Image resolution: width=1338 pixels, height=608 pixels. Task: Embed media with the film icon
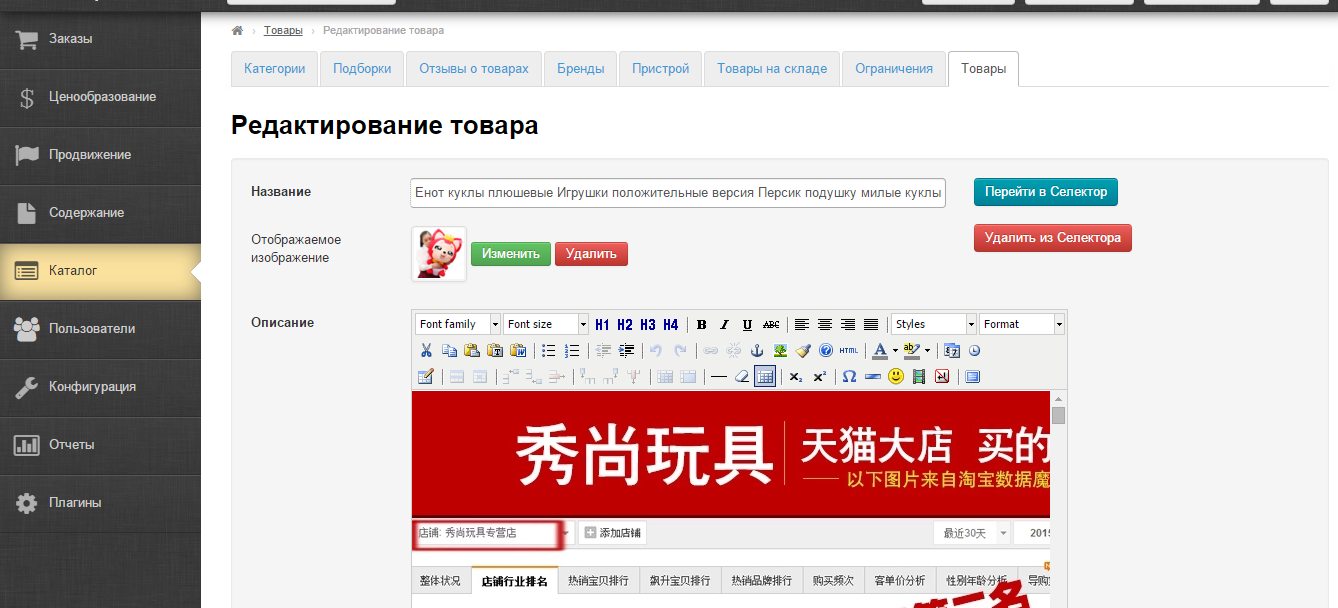pyautogui.click(x=919, y=377)
